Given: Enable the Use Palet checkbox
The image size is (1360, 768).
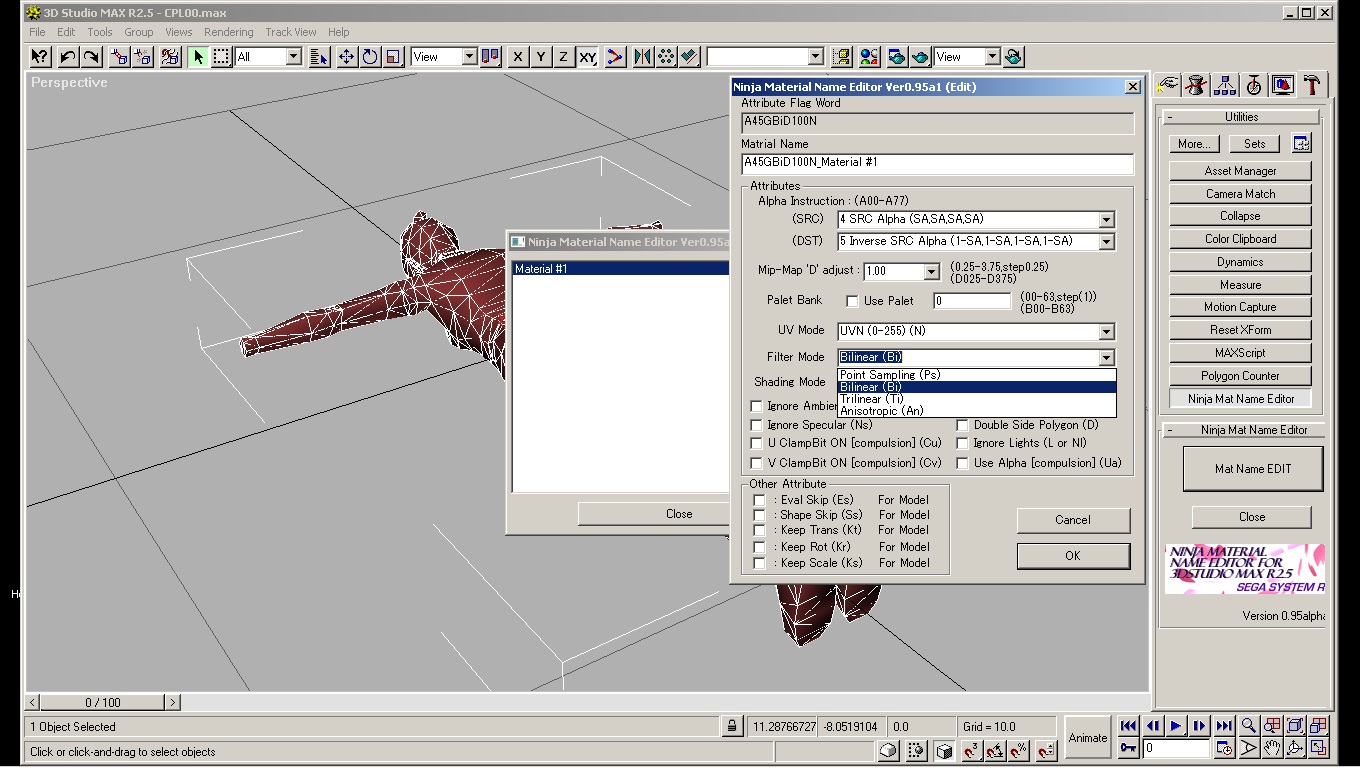Looking at the screenshot, I should (x=852, y=301).
